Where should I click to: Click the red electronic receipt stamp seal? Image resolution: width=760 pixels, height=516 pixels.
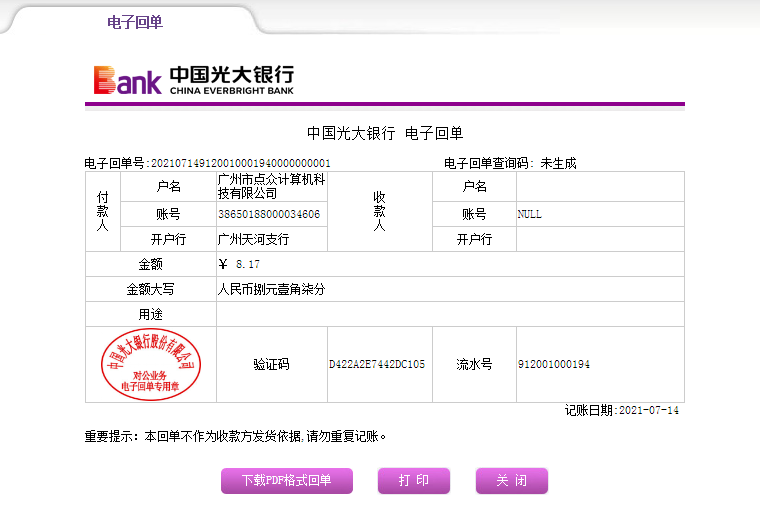[x=150, y=364]
